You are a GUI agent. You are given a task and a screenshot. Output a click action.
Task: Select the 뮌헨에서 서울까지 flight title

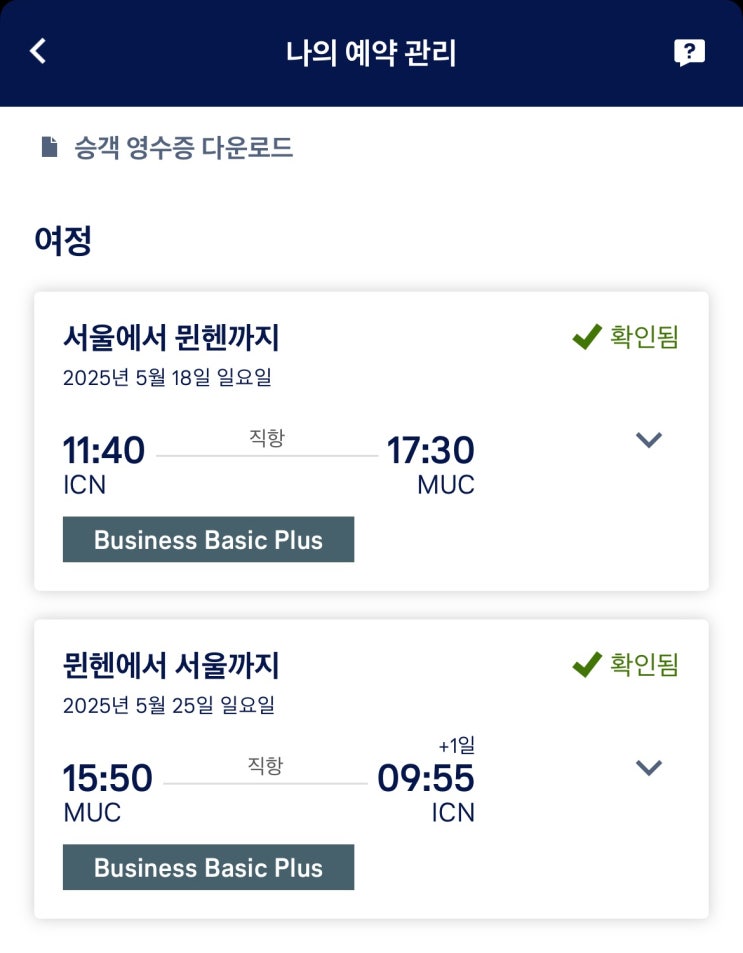171,666
